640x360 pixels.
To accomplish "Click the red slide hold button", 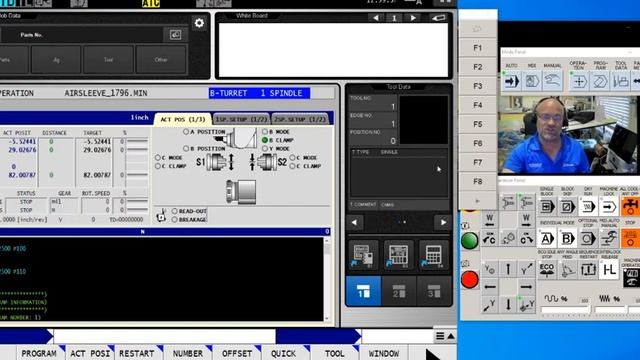I will click(x=469, y=280).
